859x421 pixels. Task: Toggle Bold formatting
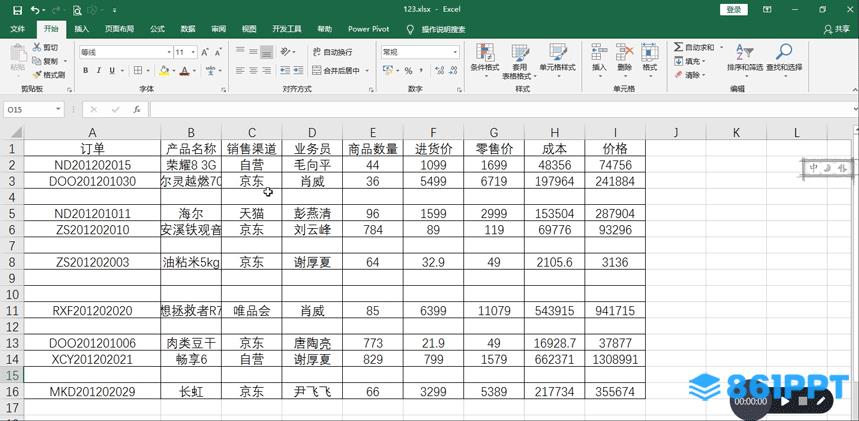86,70
